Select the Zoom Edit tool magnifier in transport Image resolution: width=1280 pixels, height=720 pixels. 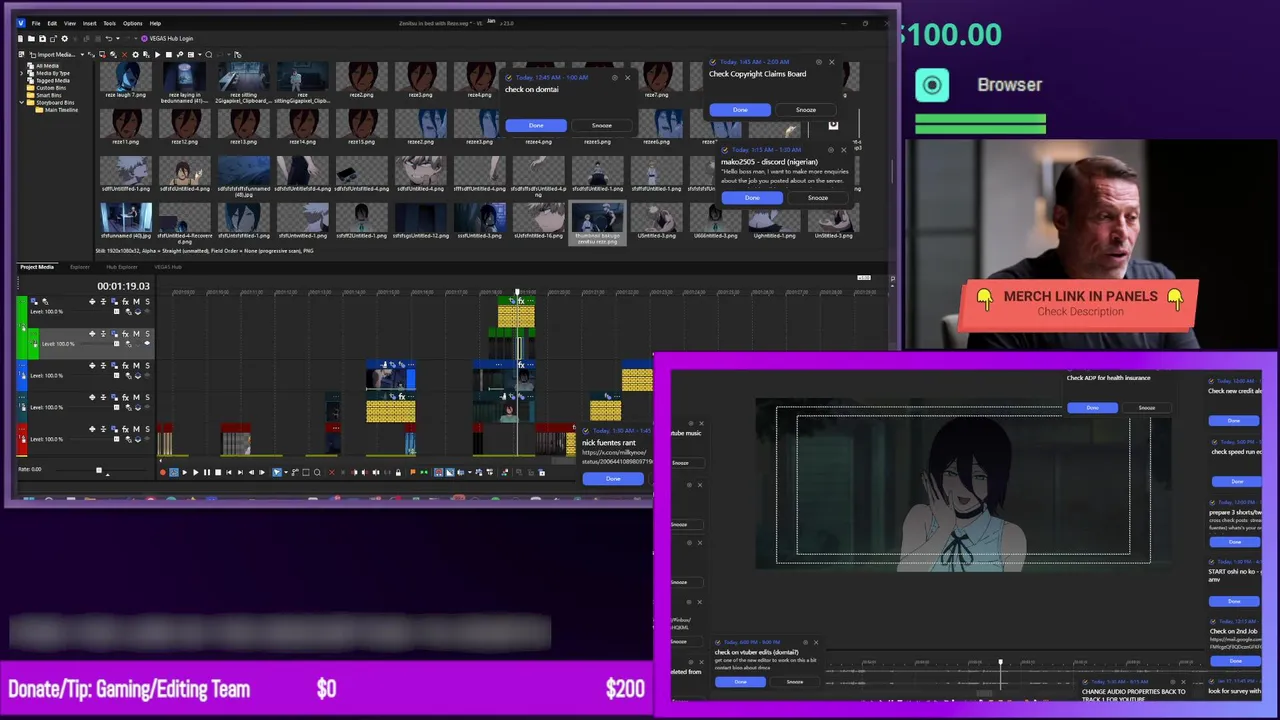coord(317,472)
